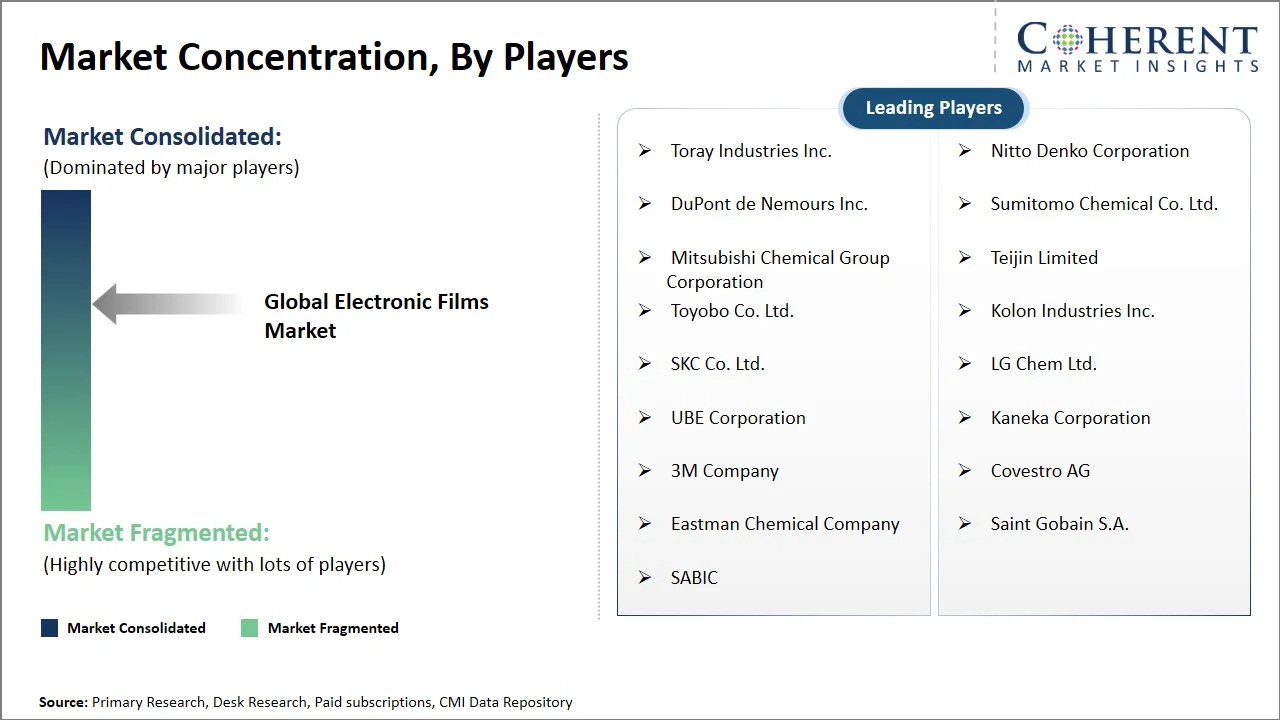The height and width of the screenshot is (720, 1280).
Task: Click the Global Electronic Films Market label
Action: point(376,316)
